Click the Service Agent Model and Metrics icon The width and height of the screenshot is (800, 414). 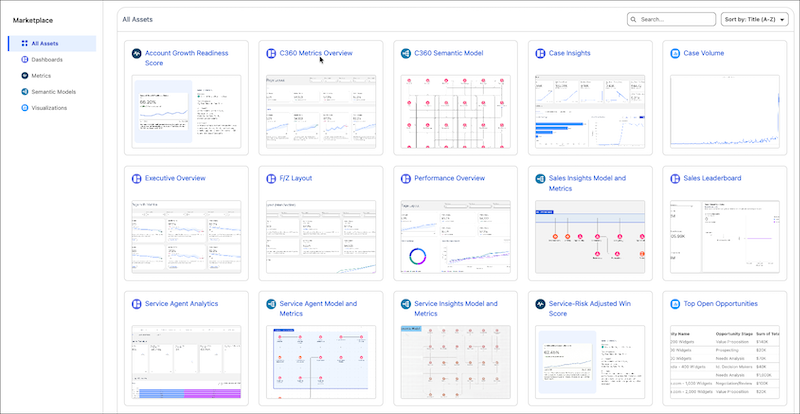(271, 304)
